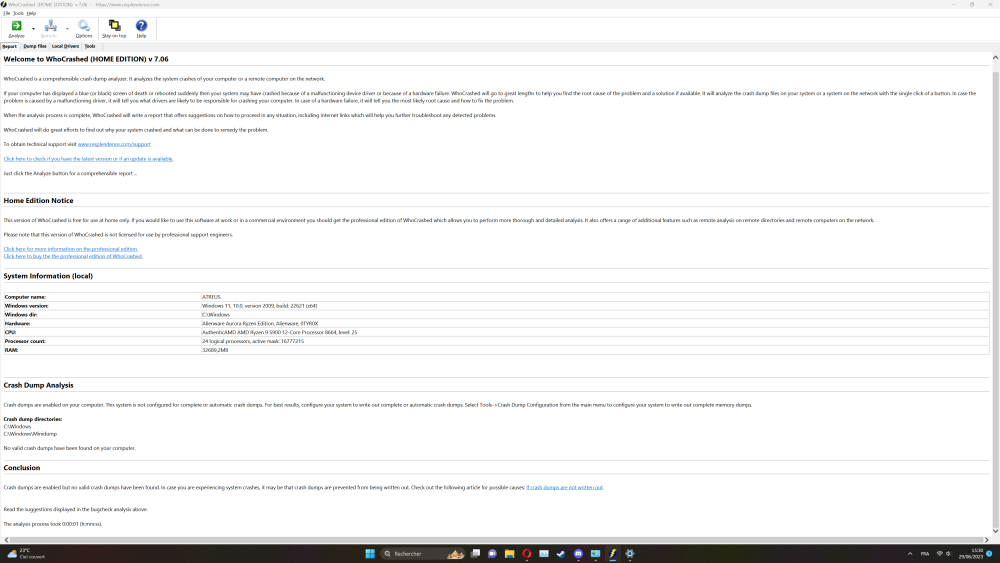Click the Home Edition Notice heading
The width and height of the screenshot is (1000, 563).
click(x=38, y=200)
